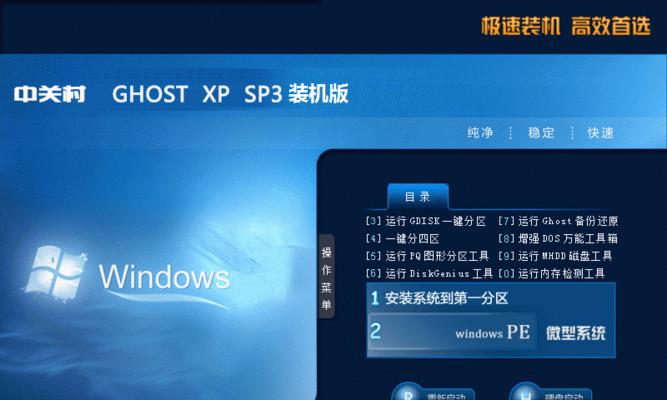Choose 安装系统到第一分区 option
This screenshot has height=400, width=667.
pos(446,298)
